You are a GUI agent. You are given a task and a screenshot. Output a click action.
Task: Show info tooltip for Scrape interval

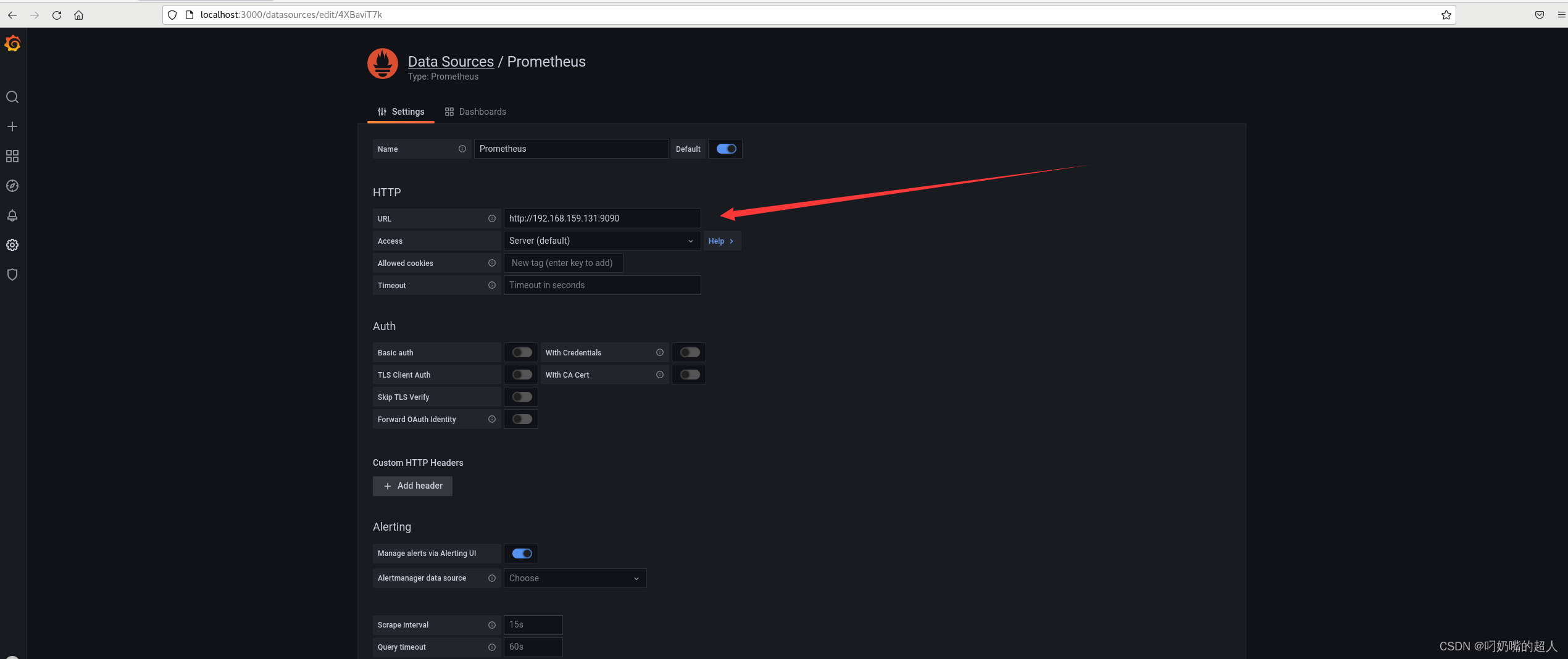[492, 625]
